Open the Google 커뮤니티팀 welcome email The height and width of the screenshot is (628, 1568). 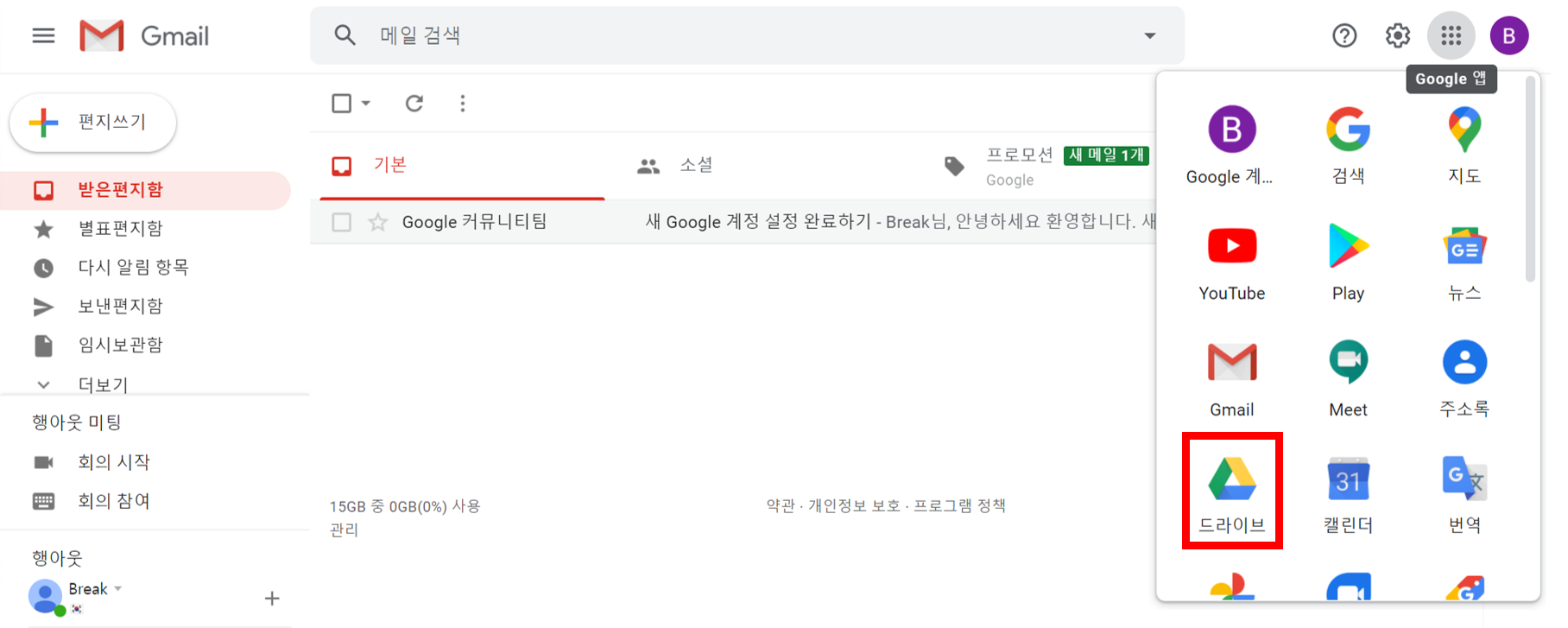click(x=734, y=222)
